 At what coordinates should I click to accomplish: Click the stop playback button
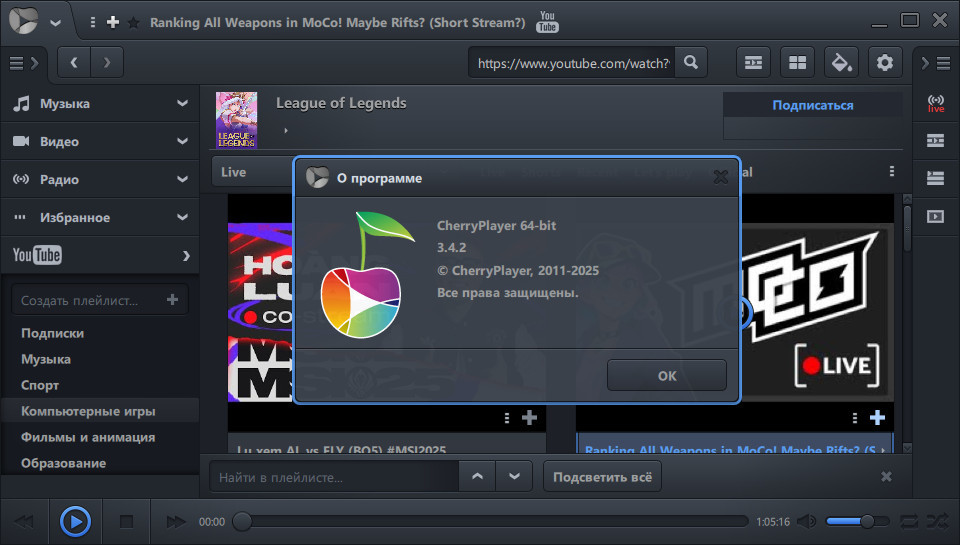point(127,522)
